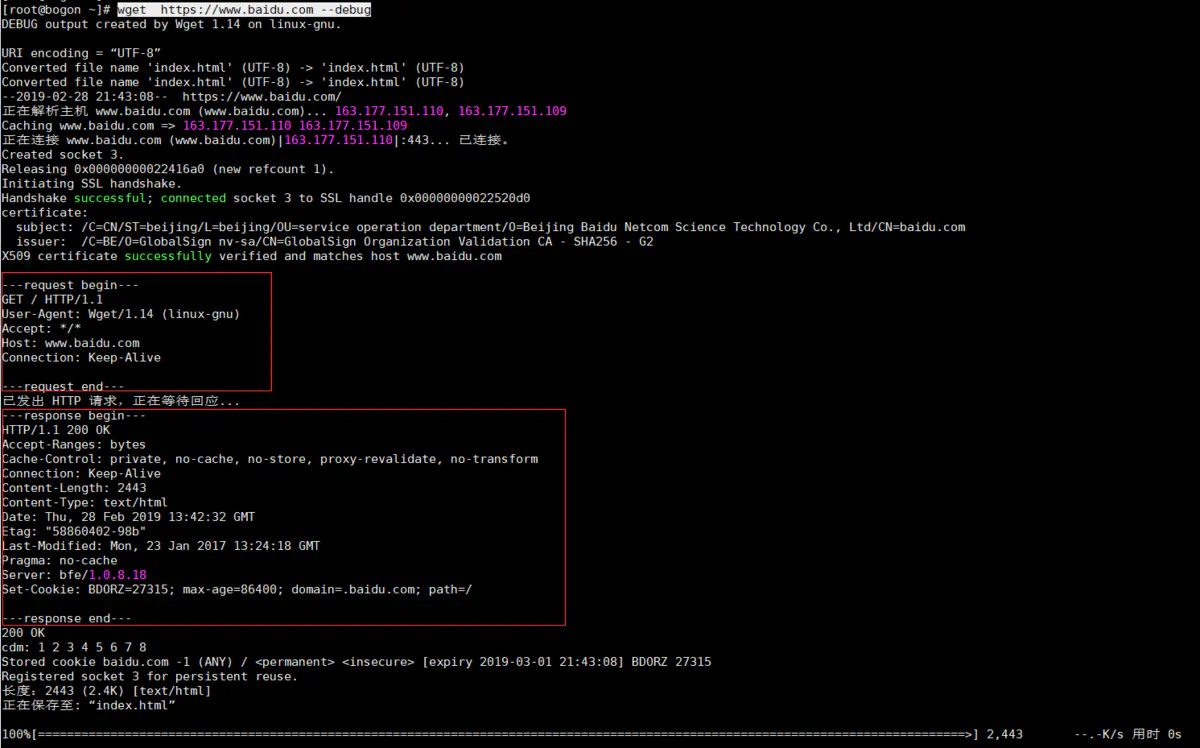Click the '---request end---' marker
The image size is (1200, 748).
pyautogui.click(x=63, y=387)
